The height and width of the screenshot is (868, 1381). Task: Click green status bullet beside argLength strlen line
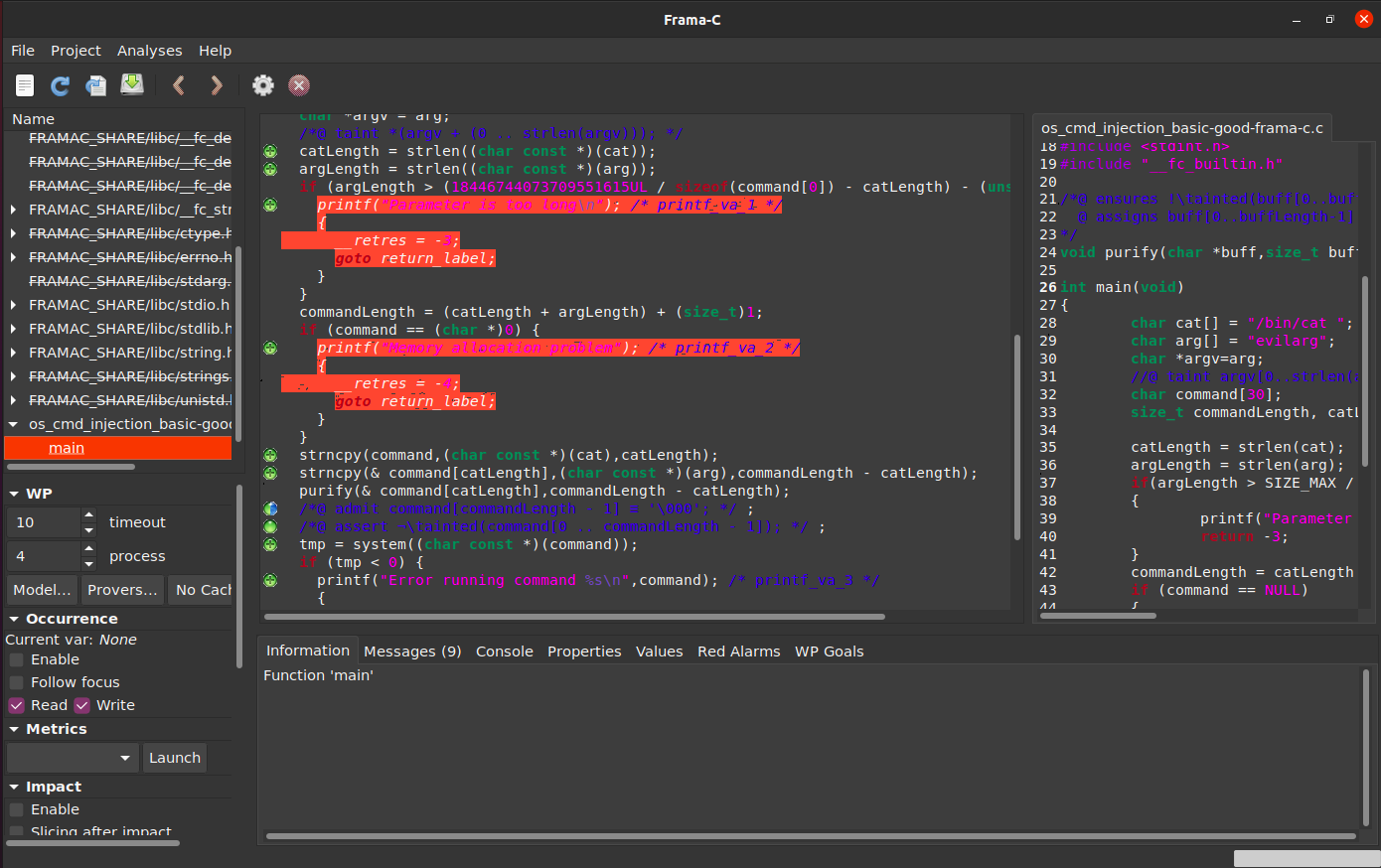pos(270,170)
